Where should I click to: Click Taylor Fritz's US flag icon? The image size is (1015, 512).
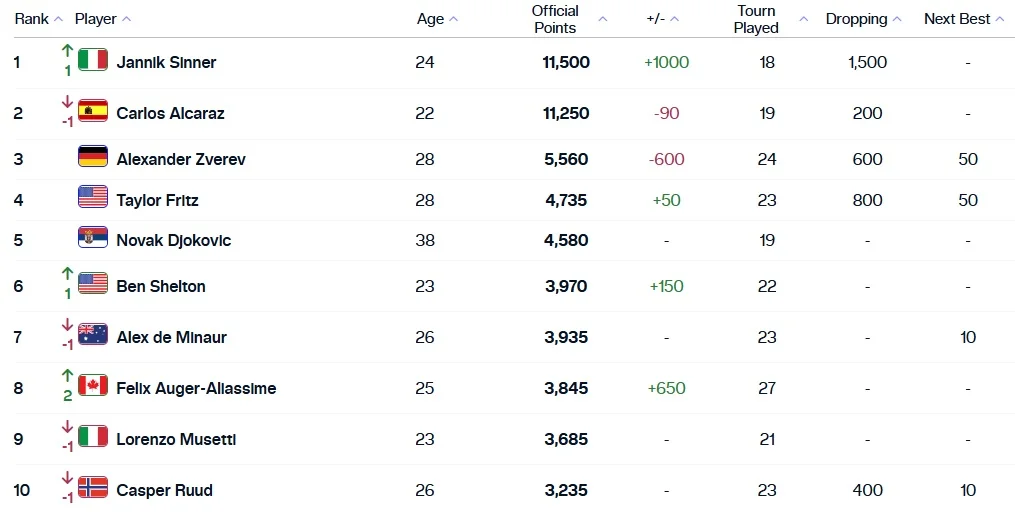point(92,198)
